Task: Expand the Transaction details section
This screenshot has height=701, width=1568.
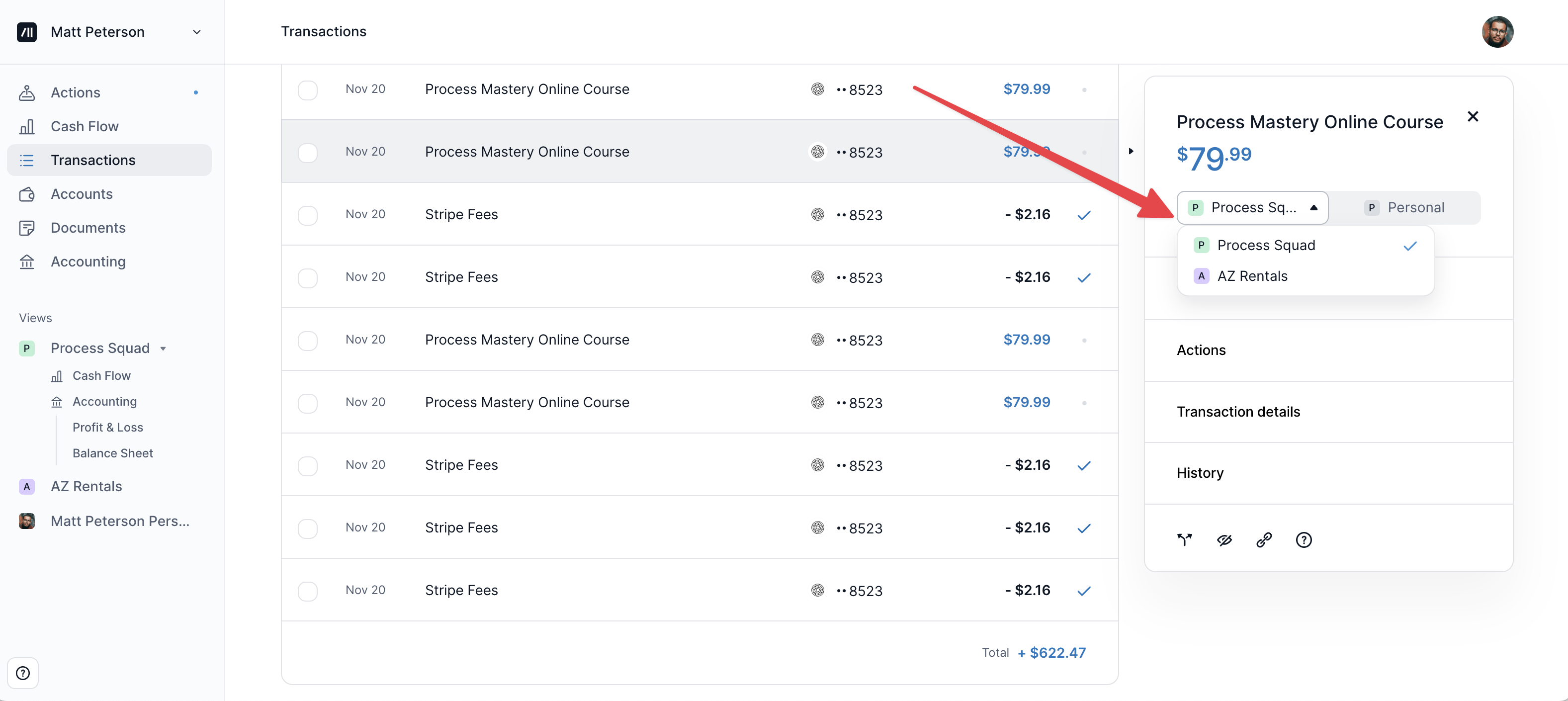Action: (x=1238, y=412)
